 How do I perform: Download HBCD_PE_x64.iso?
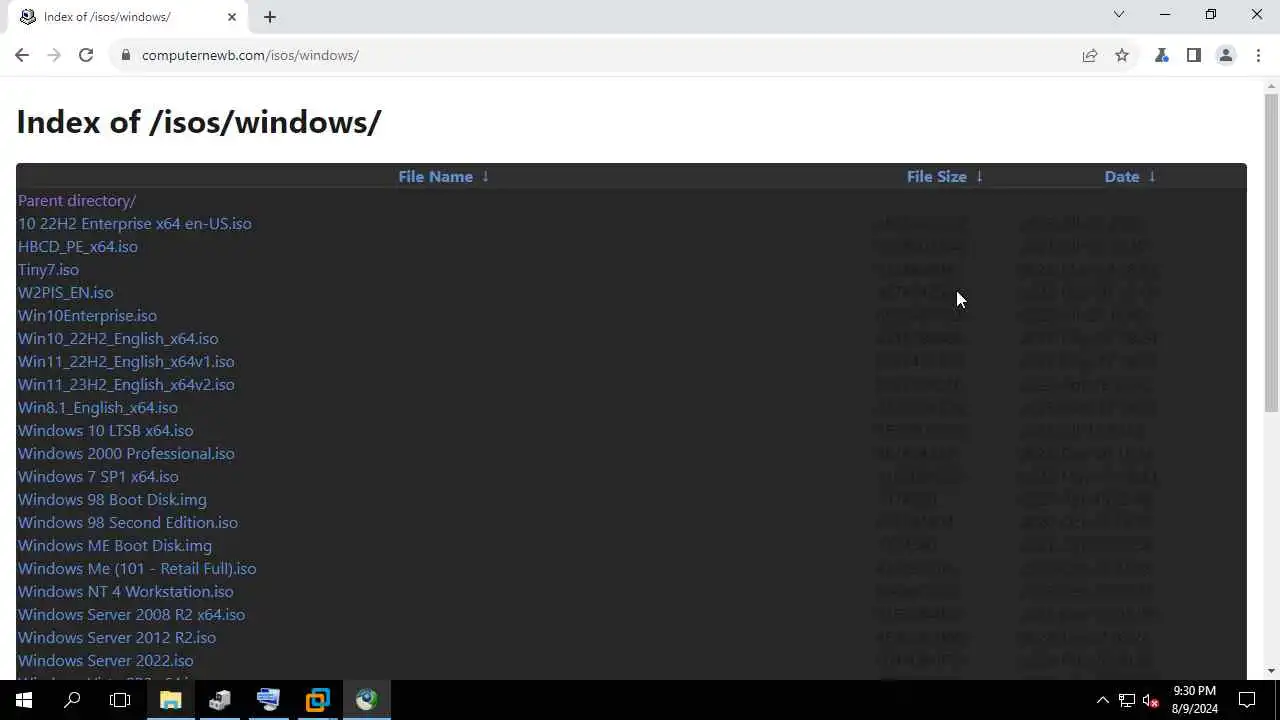point(78,246)
